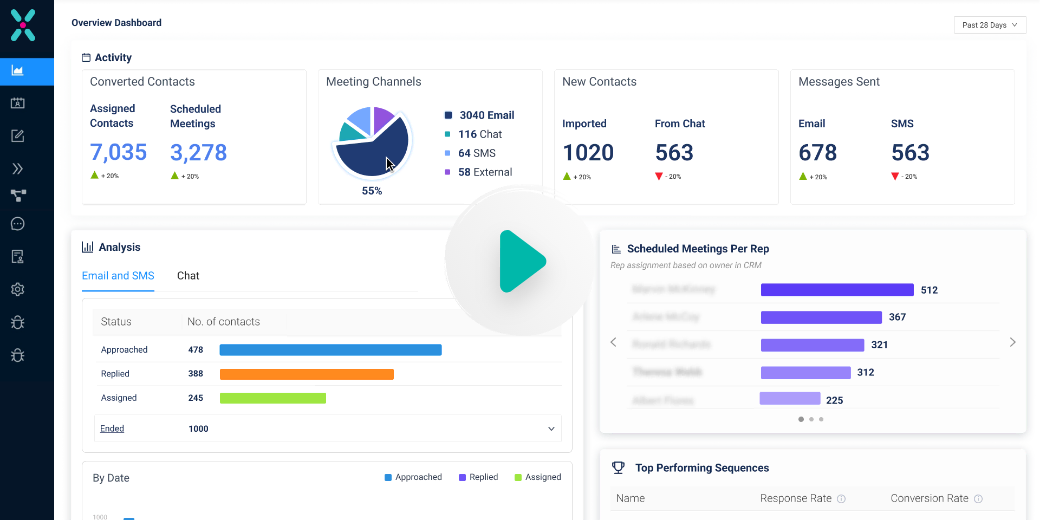This screenshot has height=520, width=1040.
Task: Click the upper bug icon in sidebar
Action: tap(18, 323)
